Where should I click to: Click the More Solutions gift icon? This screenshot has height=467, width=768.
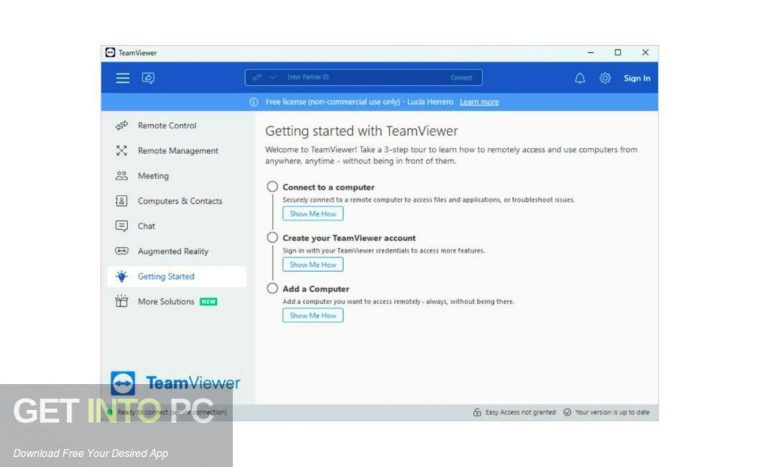point(121,301)
